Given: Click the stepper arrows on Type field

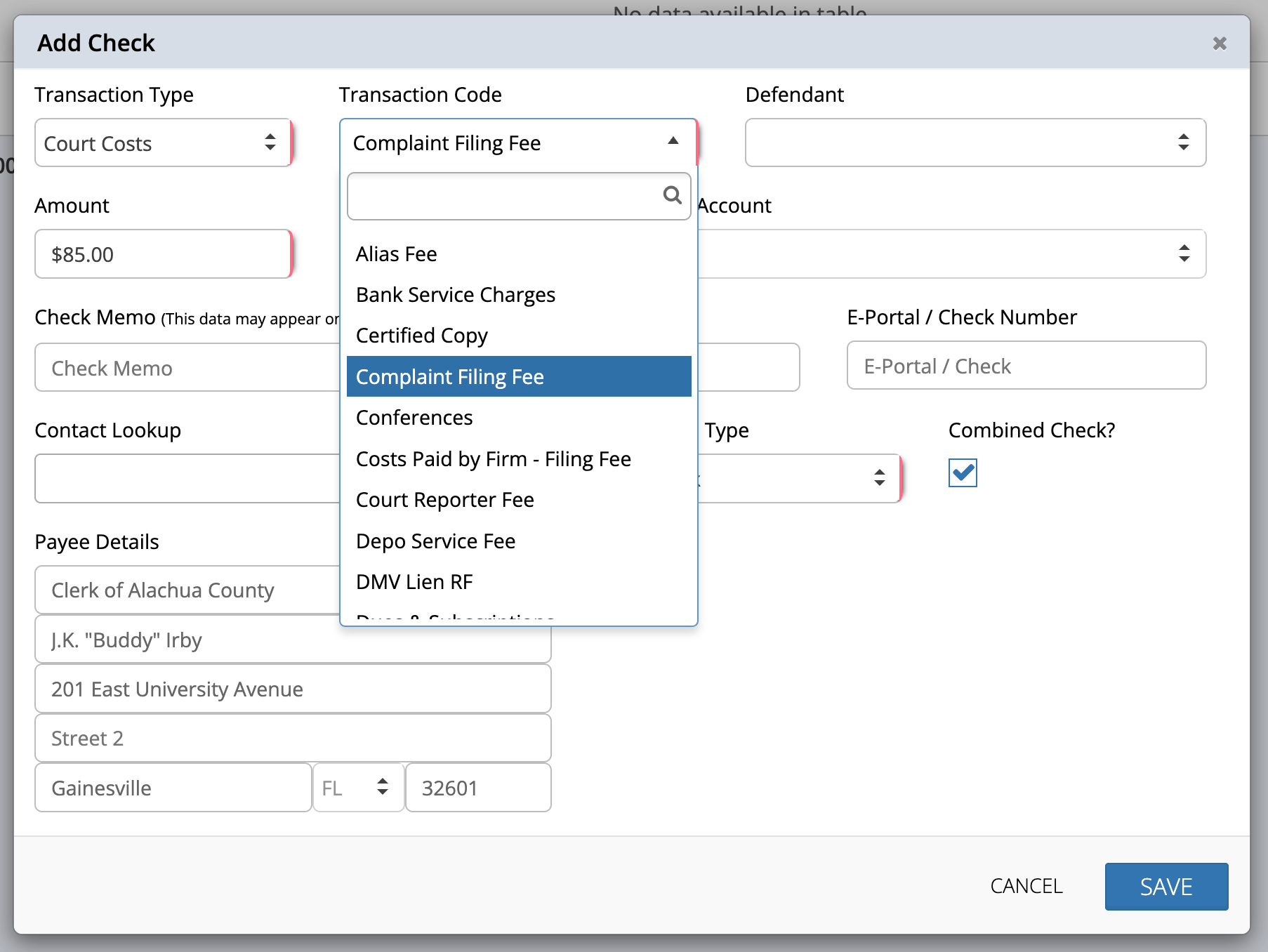Looking at the screenshot, I should pyautogui.click(x=879, y=478).
